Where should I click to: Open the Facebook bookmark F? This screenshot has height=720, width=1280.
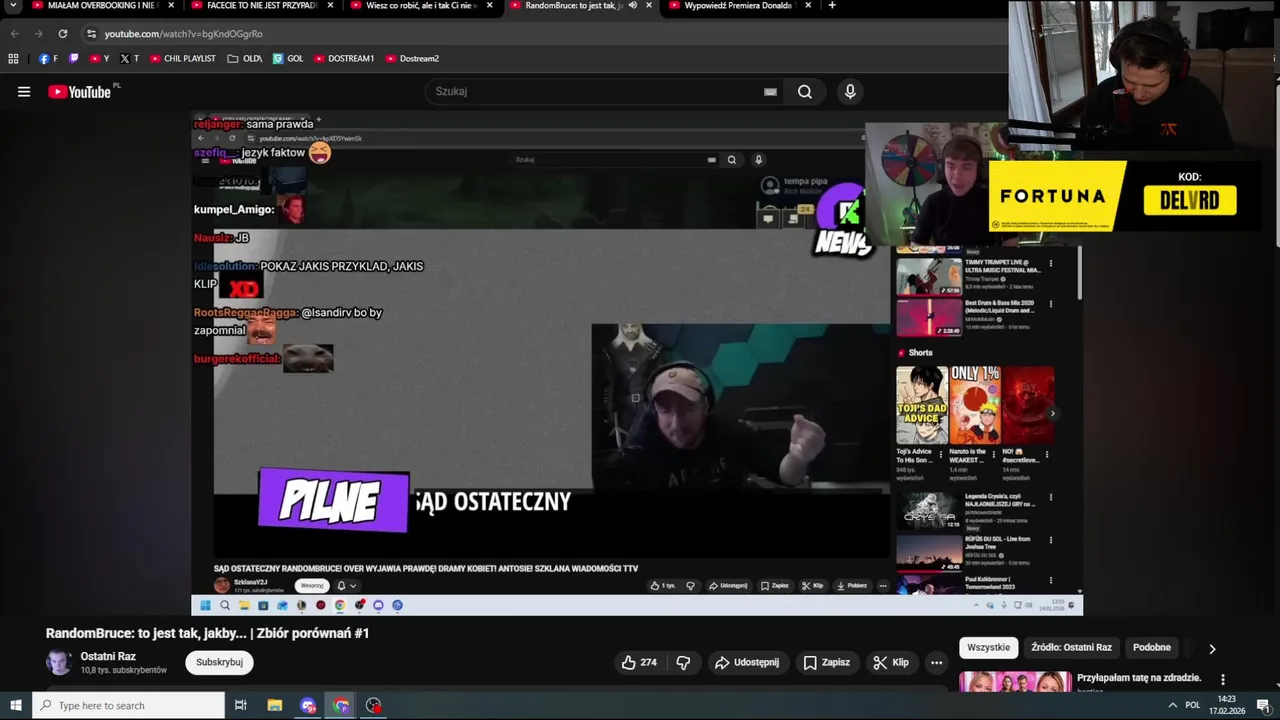[x=49, y=59]
